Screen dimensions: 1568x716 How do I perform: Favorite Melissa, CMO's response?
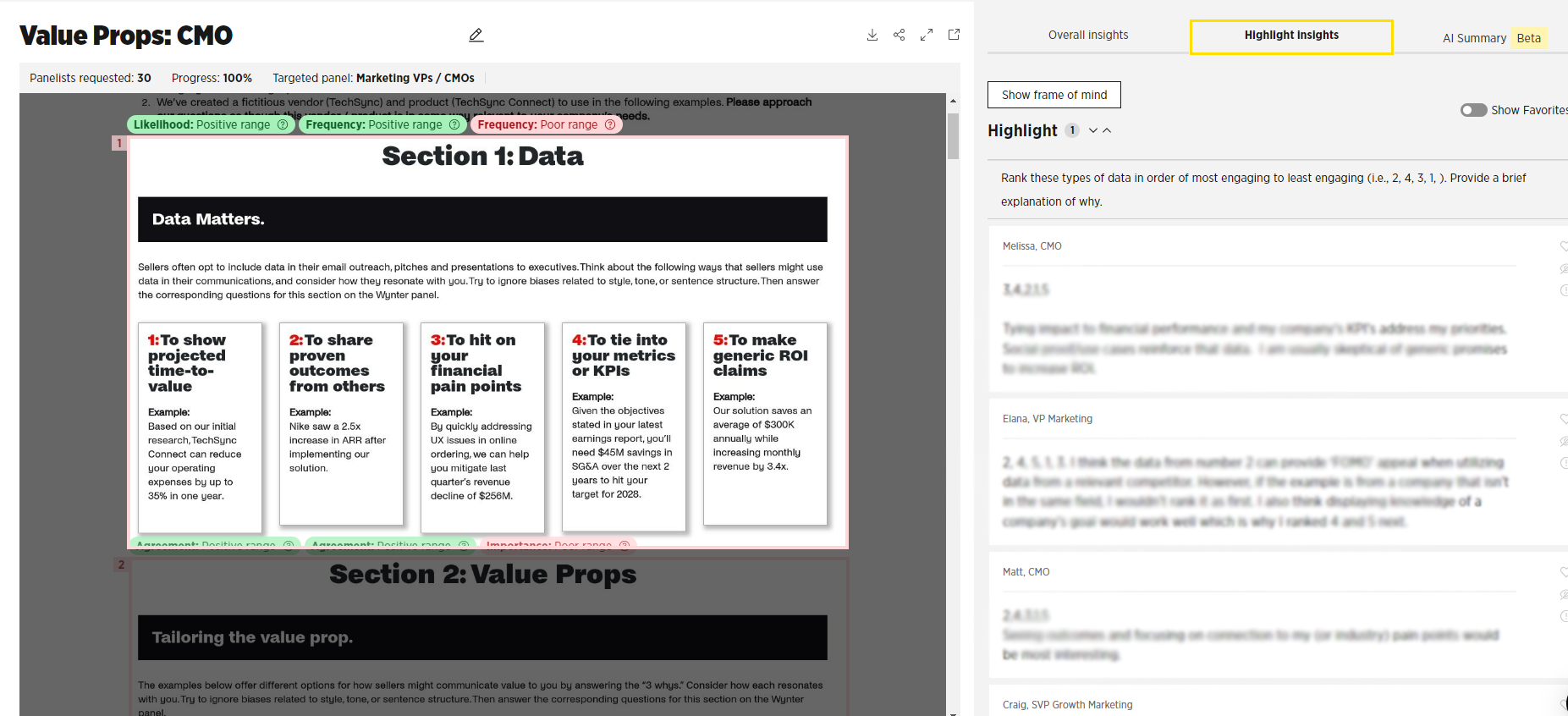click(x=1564, y=246)
